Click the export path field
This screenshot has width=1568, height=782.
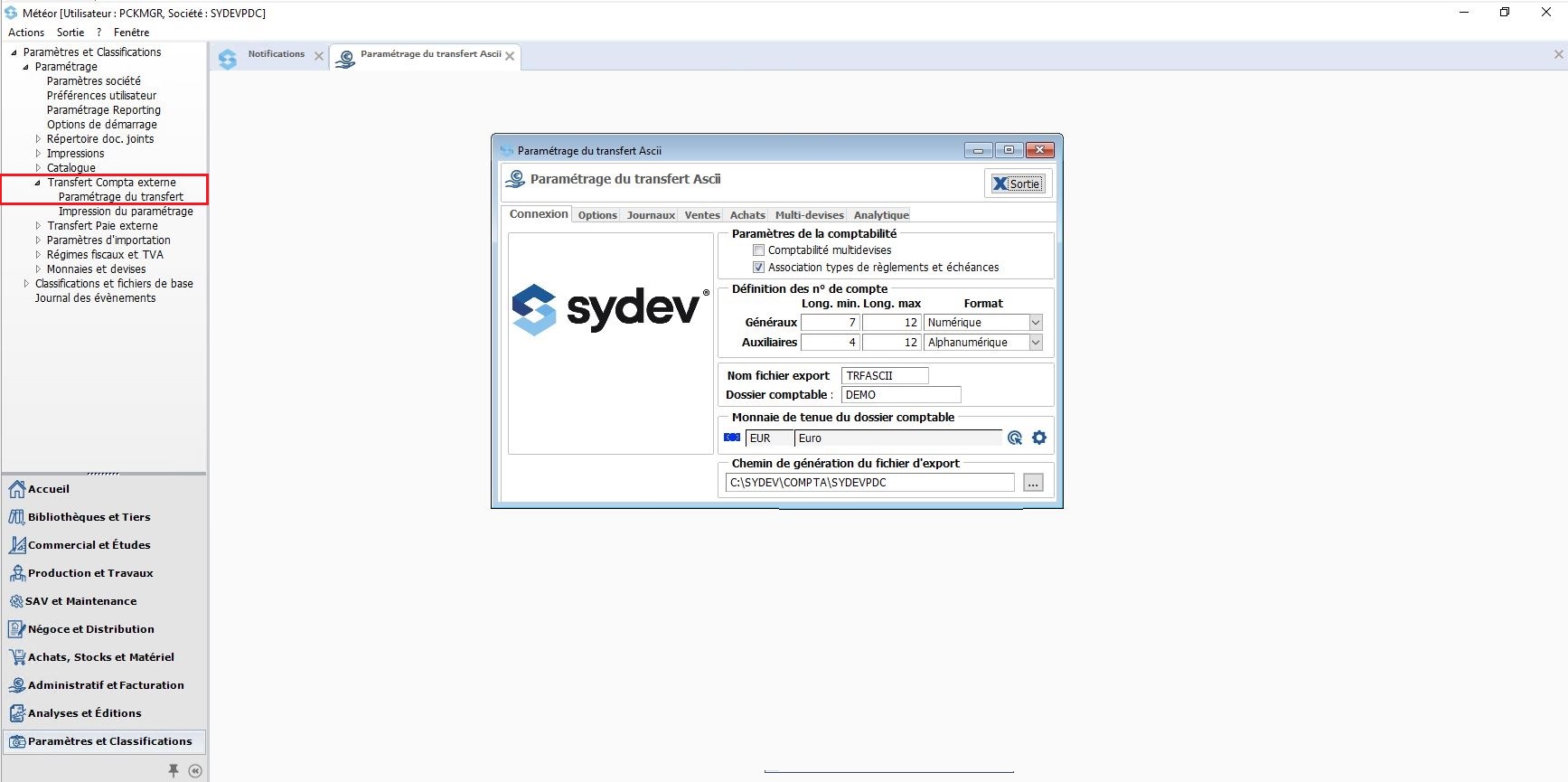869,483
